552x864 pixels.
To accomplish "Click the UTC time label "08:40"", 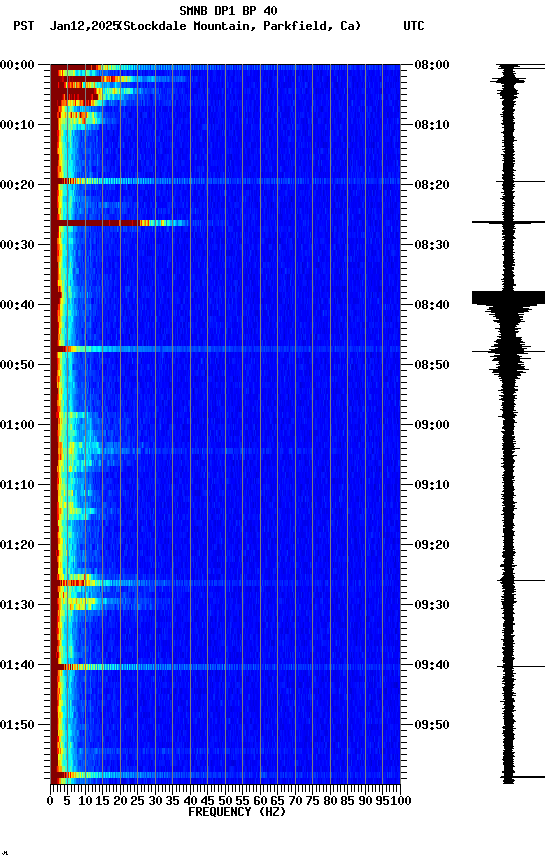I will click(x=432, y=305).
